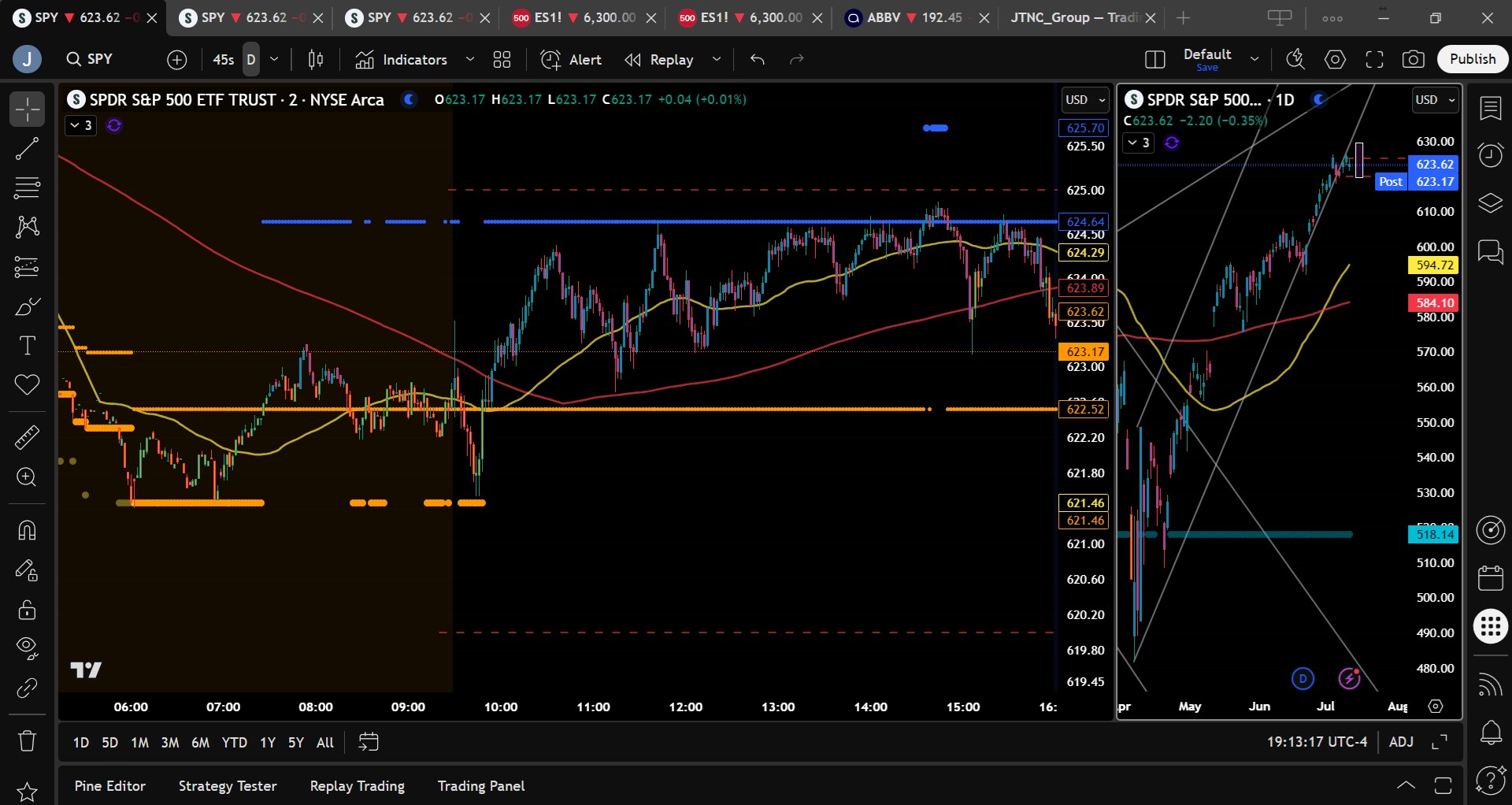Open the Trading Panel tab

coord(481,786)
